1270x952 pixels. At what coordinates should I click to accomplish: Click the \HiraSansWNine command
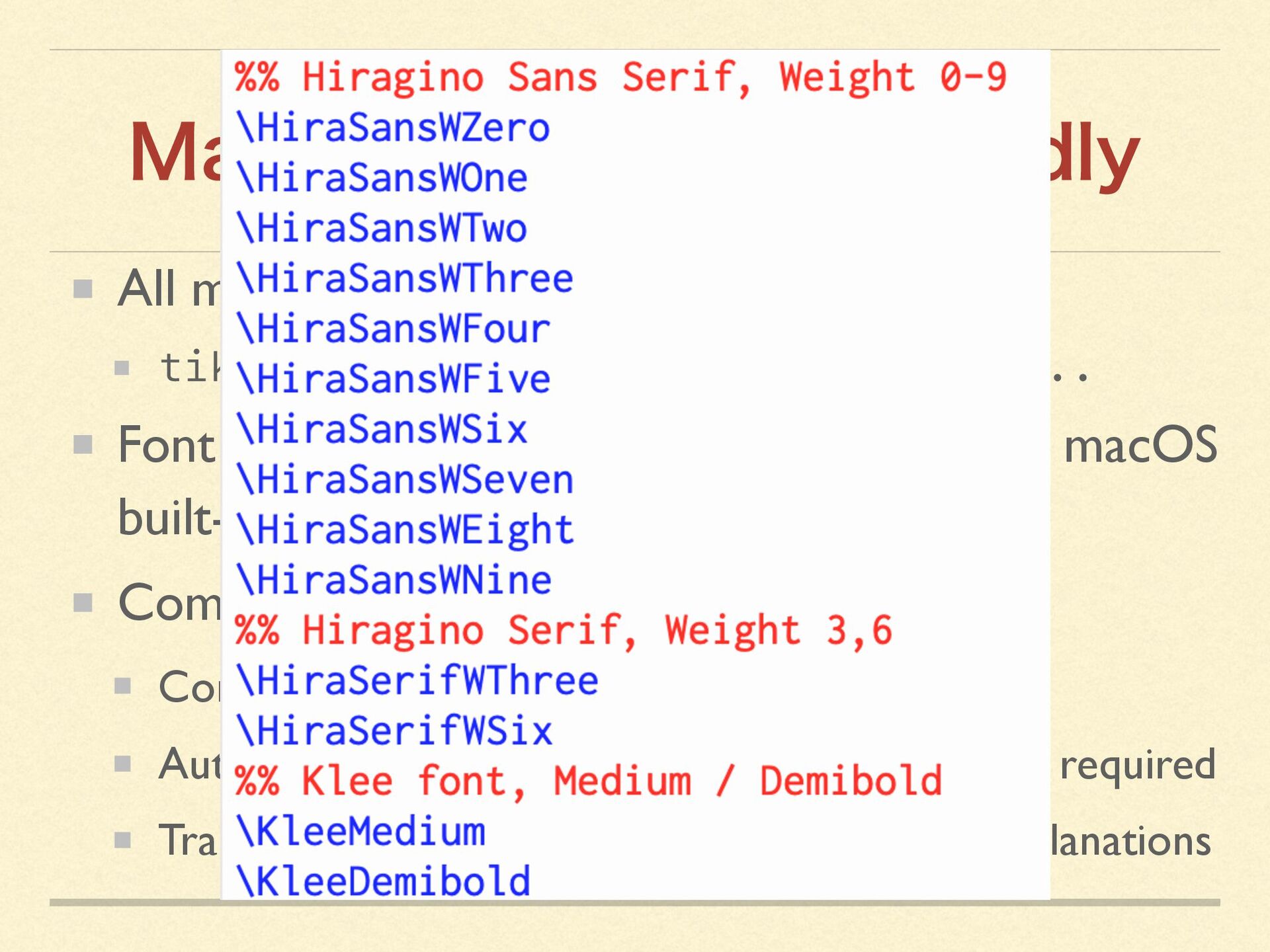(394, 580)
